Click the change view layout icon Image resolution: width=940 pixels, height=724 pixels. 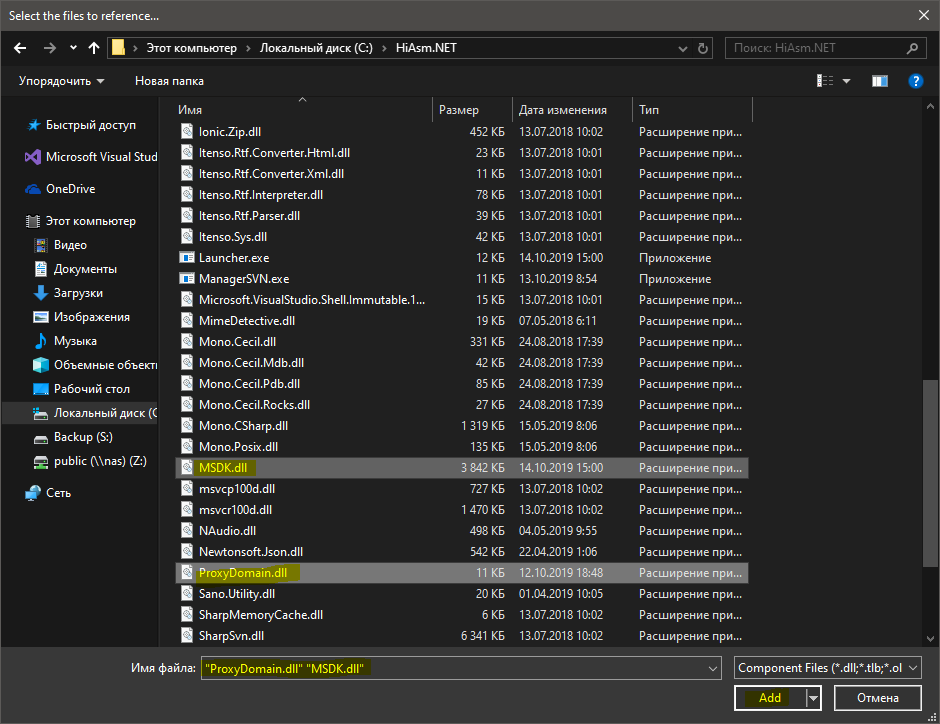pyautogui.click(x=826, y=81)
